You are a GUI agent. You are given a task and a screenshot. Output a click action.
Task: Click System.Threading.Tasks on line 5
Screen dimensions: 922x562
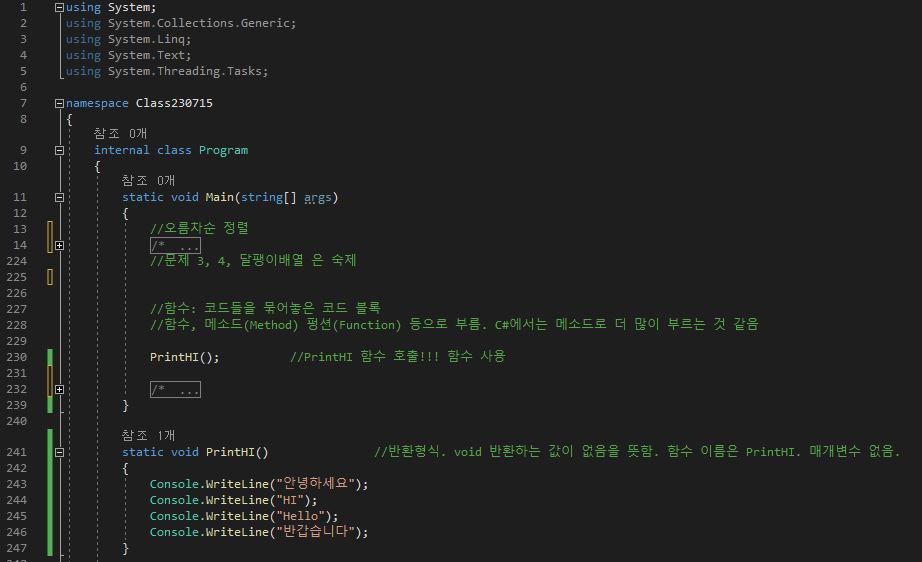point(185,71)
